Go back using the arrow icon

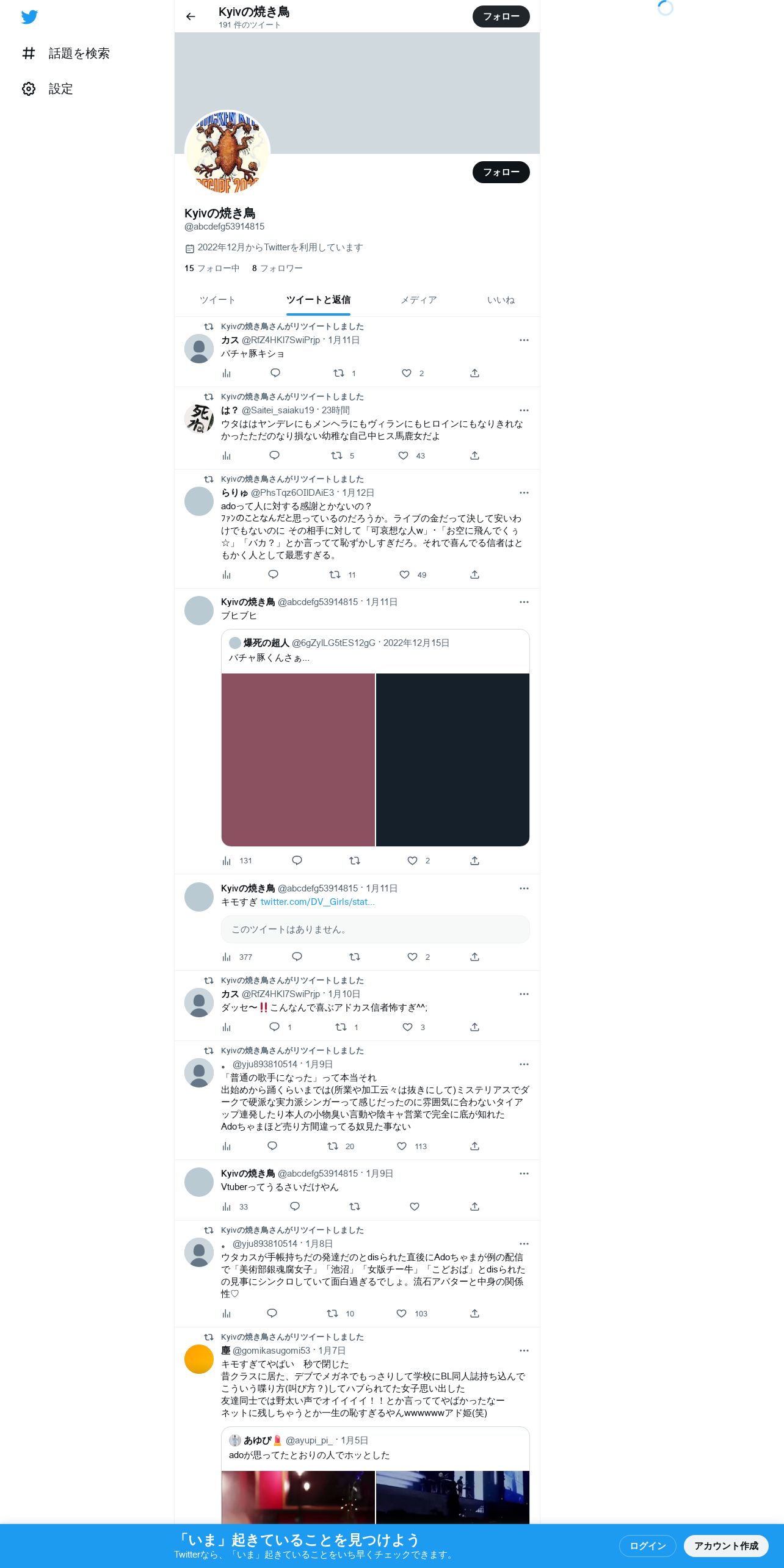click(x=191, y=16)
